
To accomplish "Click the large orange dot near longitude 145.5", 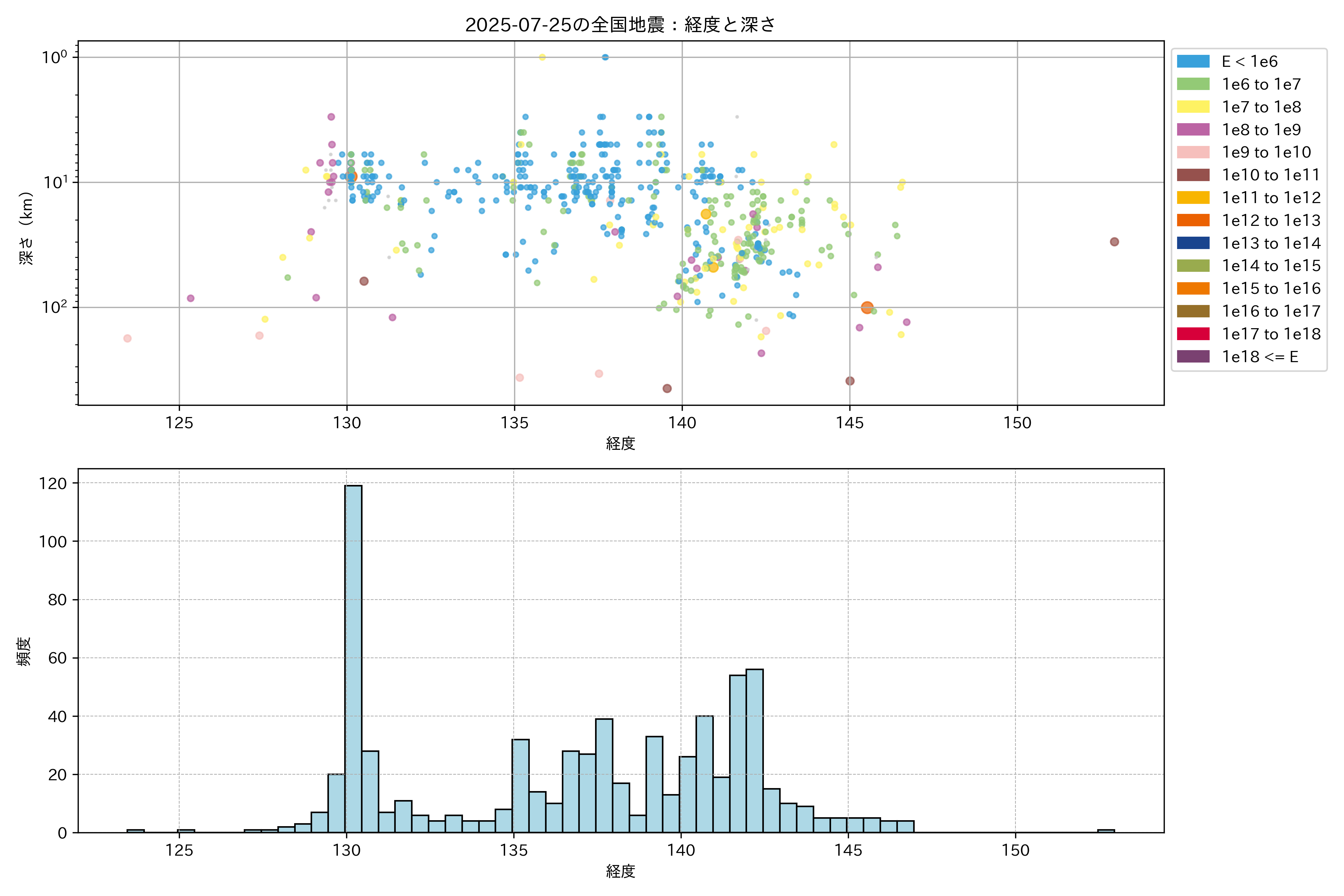I will (867, 307).
